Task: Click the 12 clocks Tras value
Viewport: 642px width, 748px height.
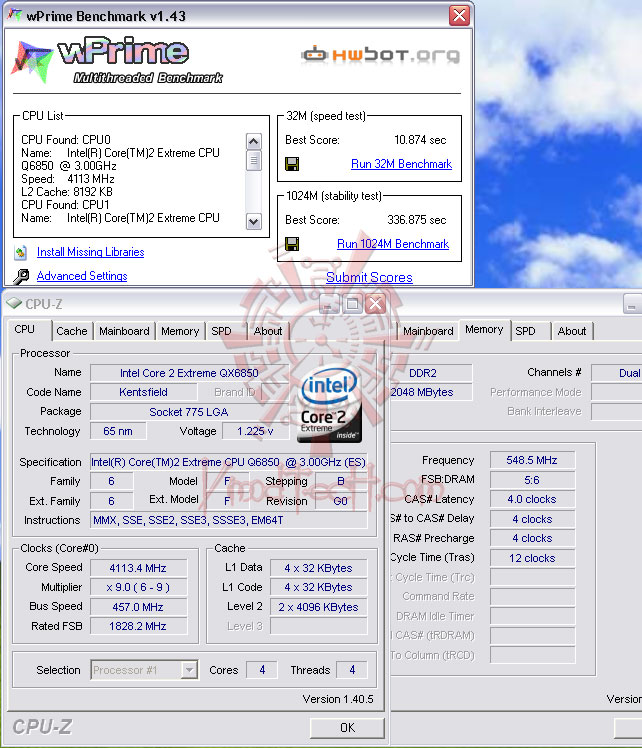Action: (x=532, y=558)
